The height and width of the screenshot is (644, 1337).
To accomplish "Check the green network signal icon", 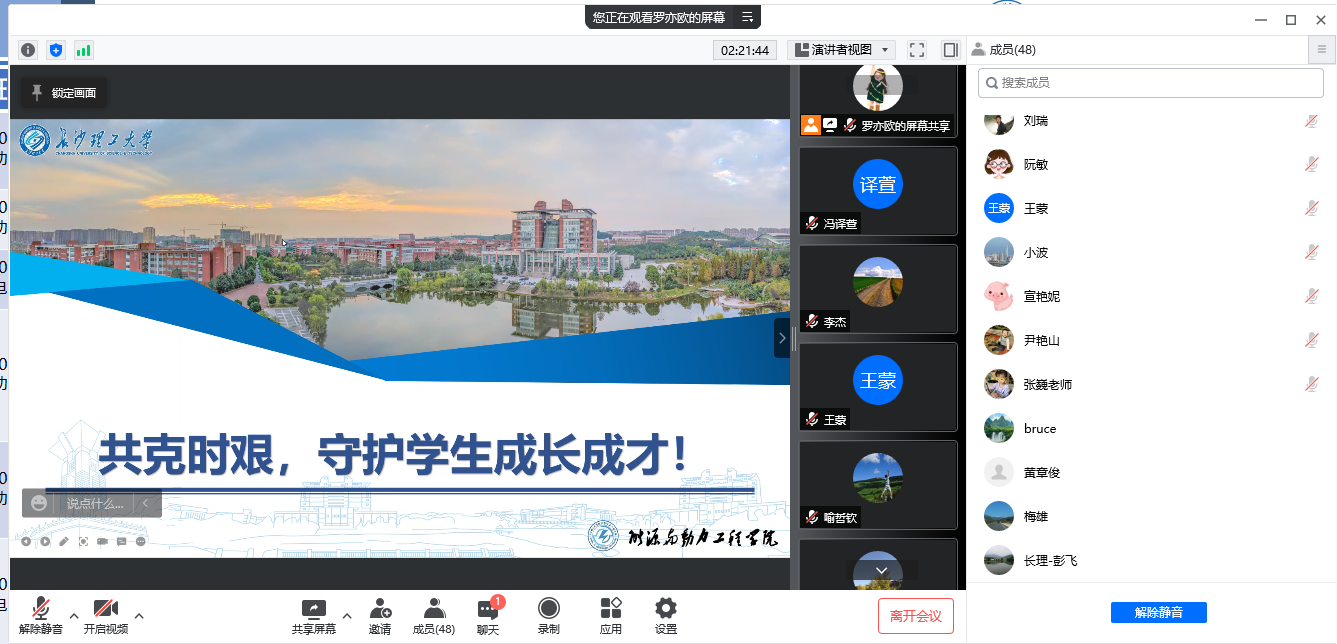I will [x=83, y=50].
